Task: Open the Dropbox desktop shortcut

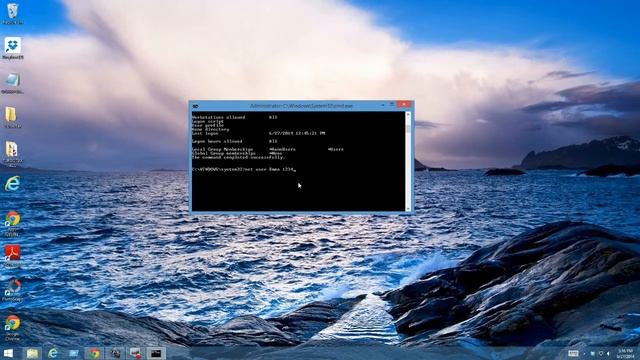Action: point(13,48)
